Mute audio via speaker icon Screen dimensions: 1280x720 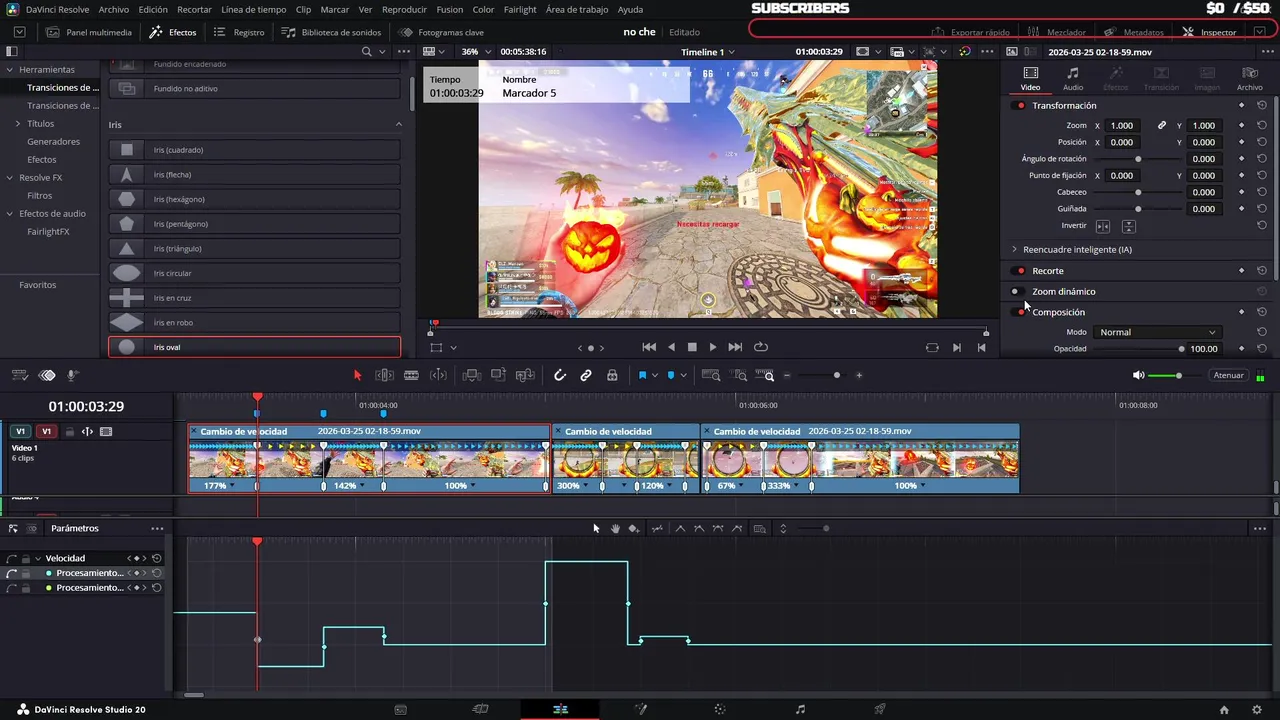pos(1138,375)
